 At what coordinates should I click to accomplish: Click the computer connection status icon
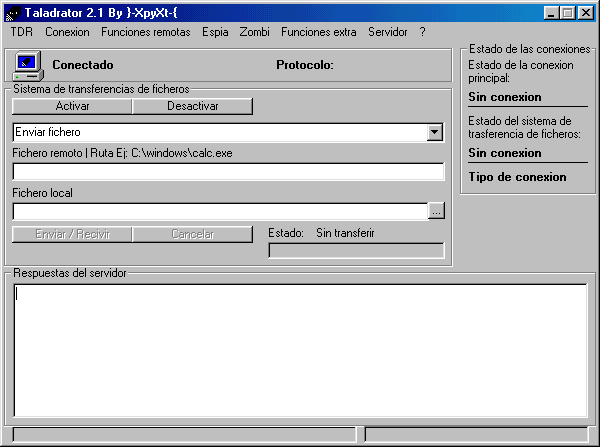27,65
